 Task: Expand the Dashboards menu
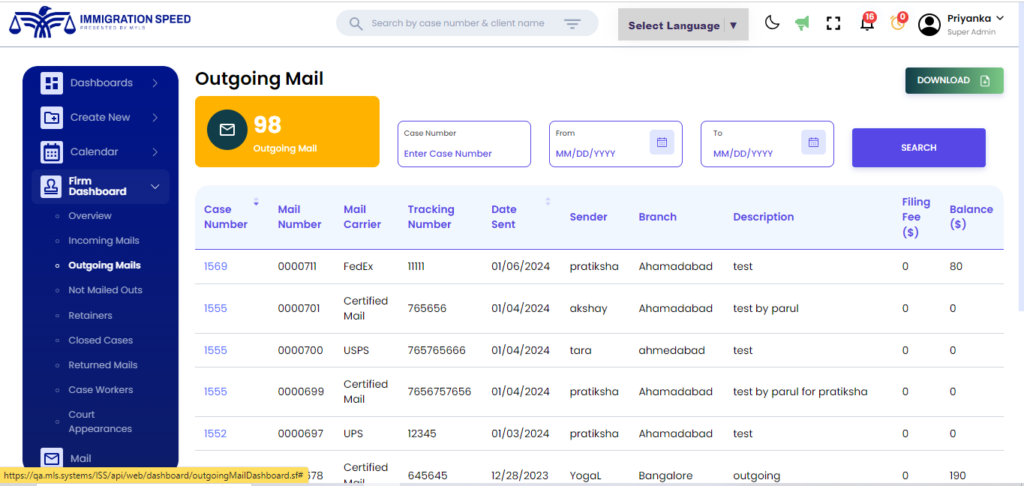155,83
